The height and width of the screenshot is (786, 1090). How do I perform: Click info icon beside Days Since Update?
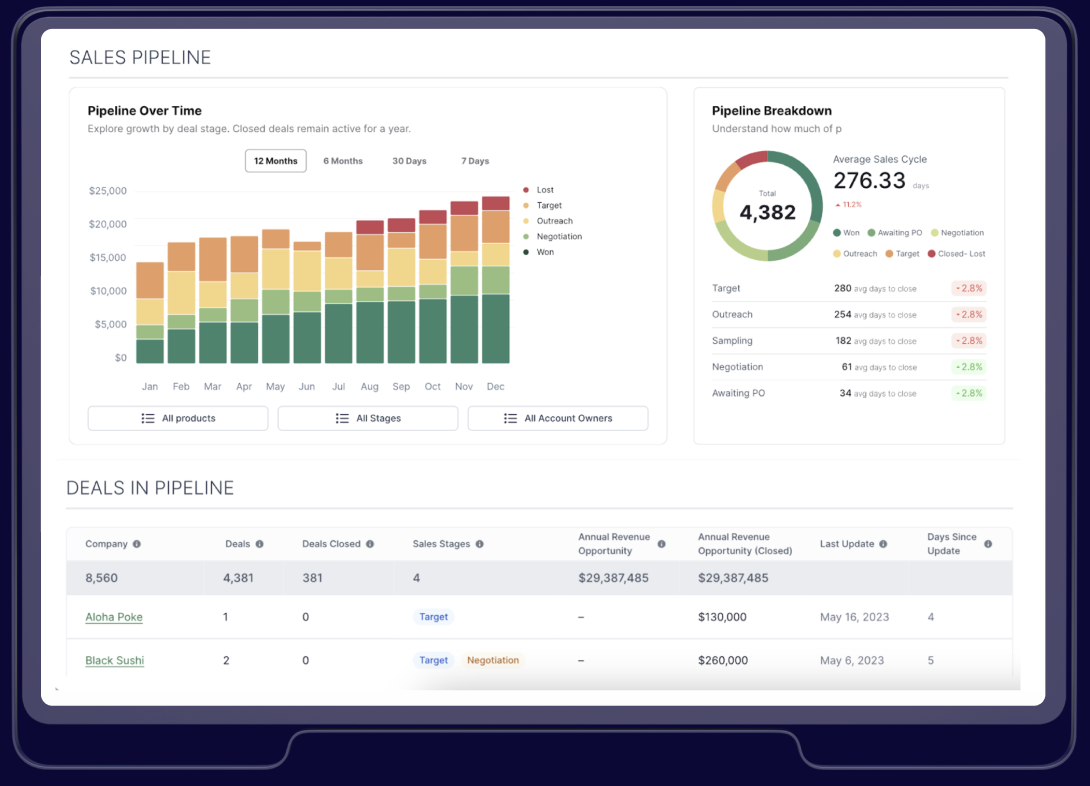point(988,544)
